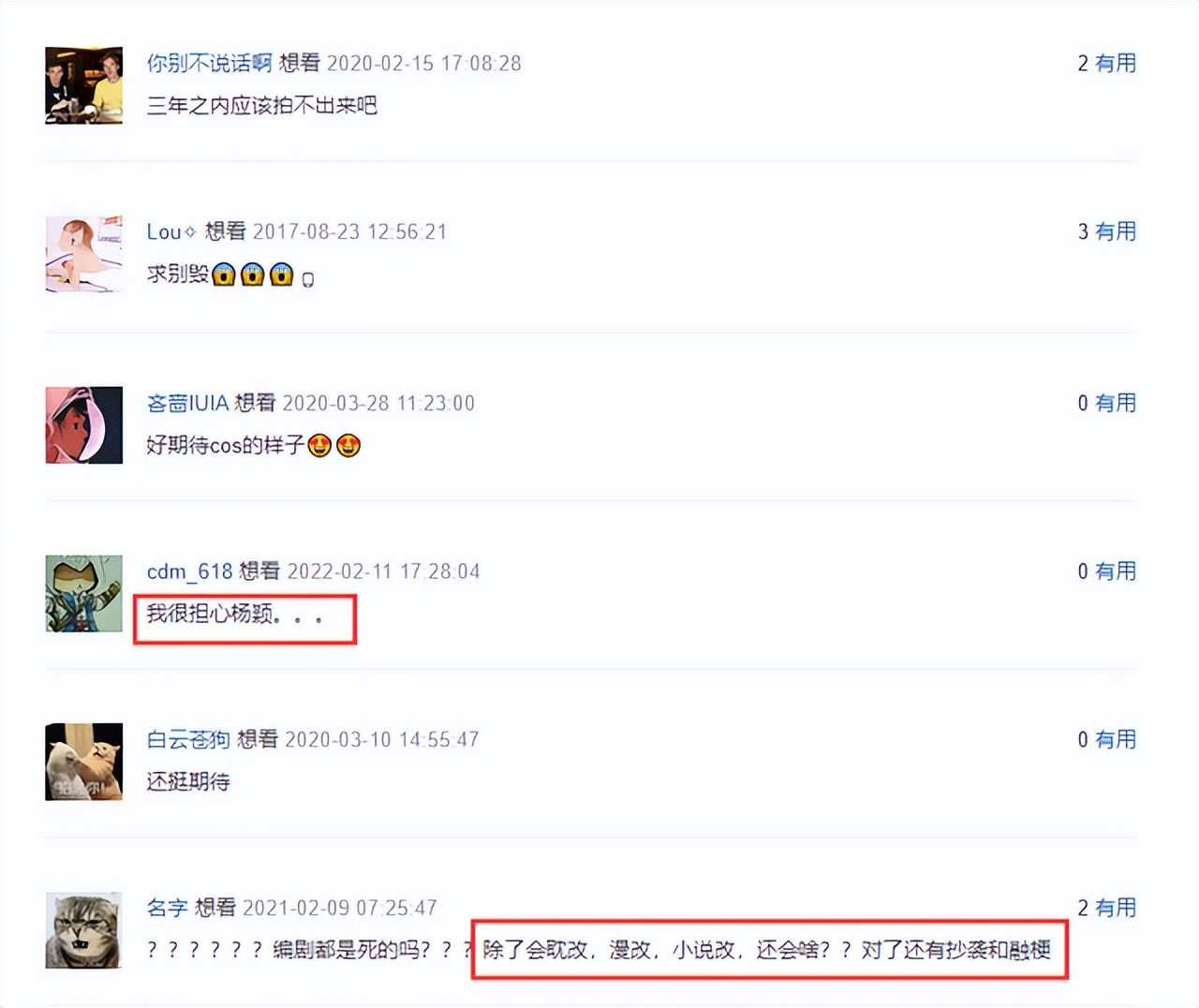Screen dimensions: 1199x1008
Task: Vote 有用 on 白云苍狗's comment
Action: click(1116, 739)
